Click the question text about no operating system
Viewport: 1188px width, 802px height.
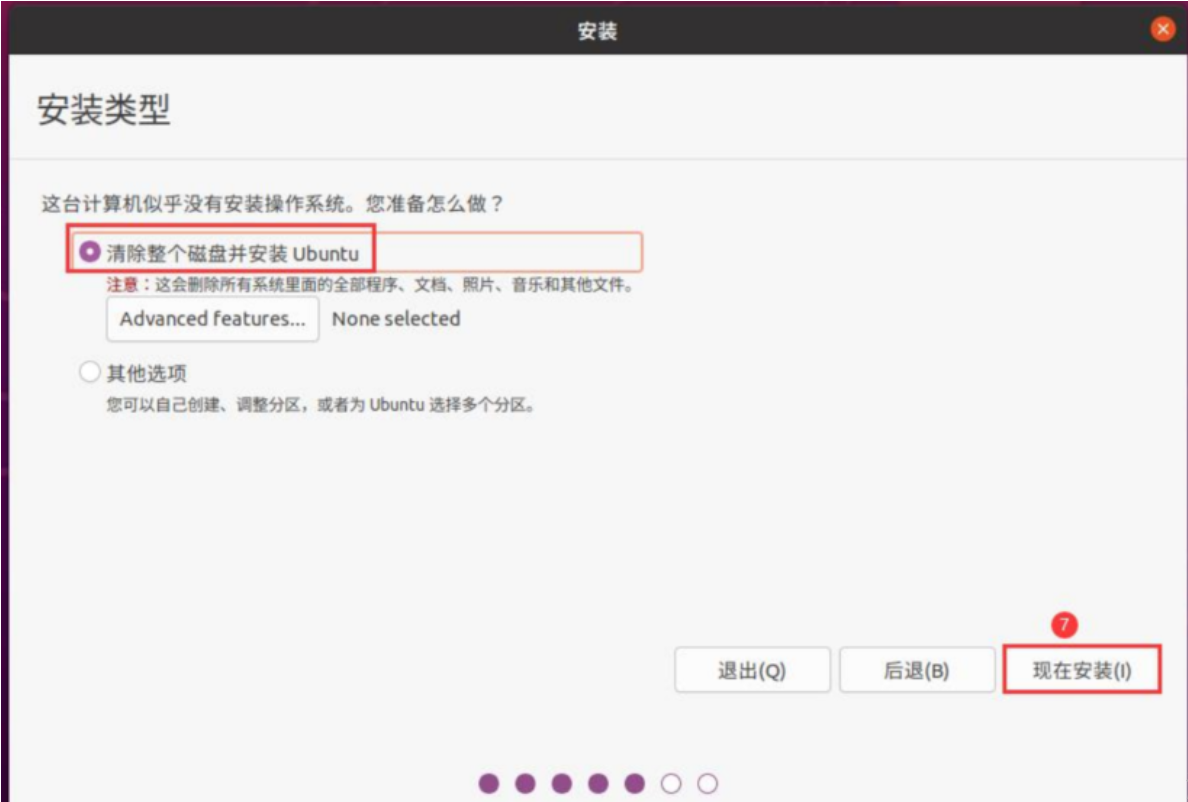tap(272, 204)
